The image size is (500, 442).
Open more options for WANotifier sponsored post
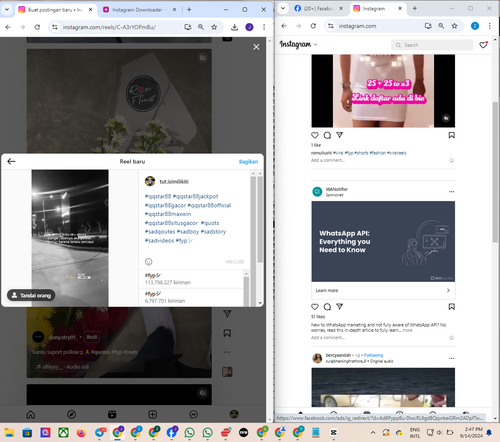click(x=451, y=192)
